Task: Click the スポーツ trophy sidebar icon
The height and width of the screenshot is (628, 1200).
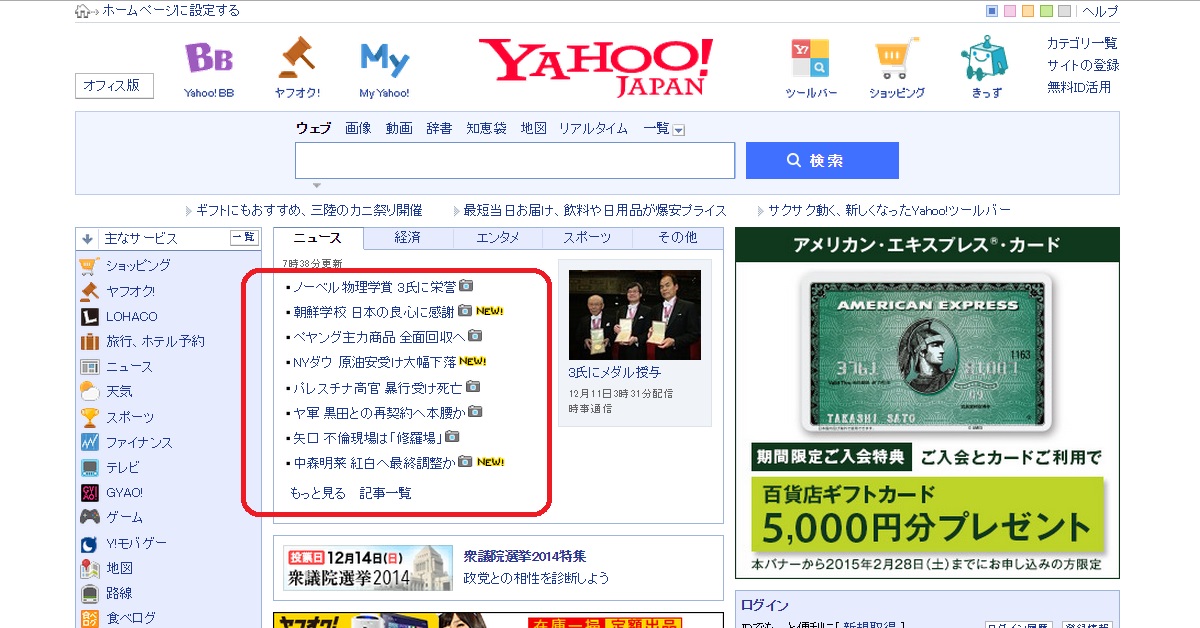Action: click(88, 417)
